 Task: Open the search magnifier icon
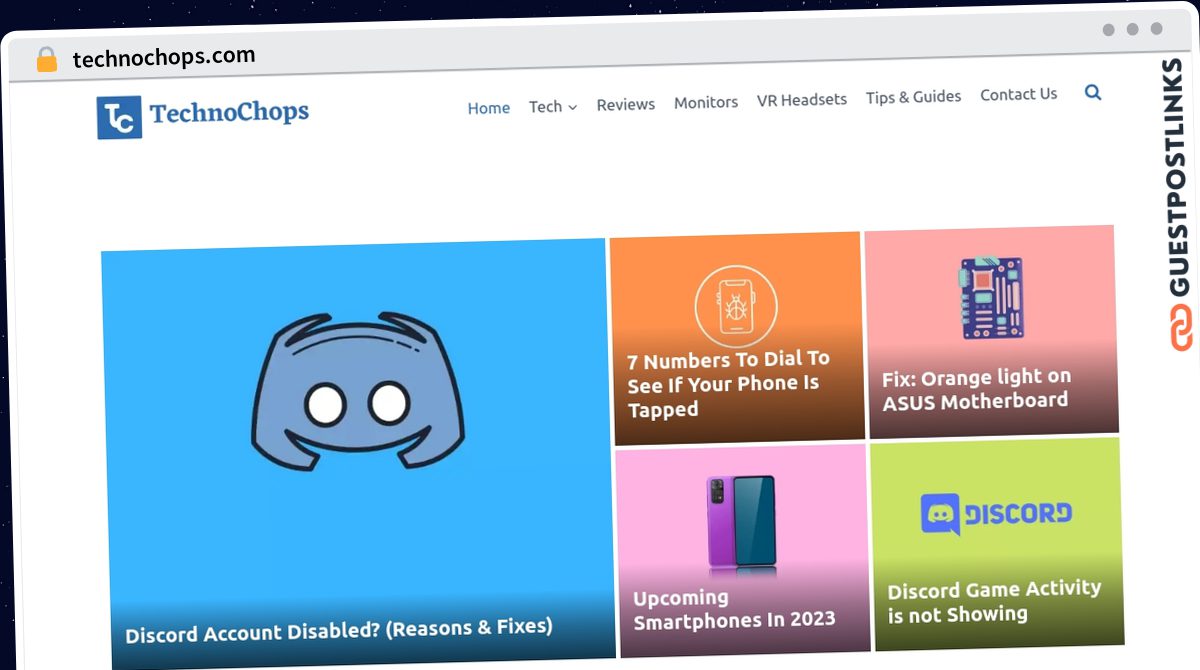point(1093,92)
